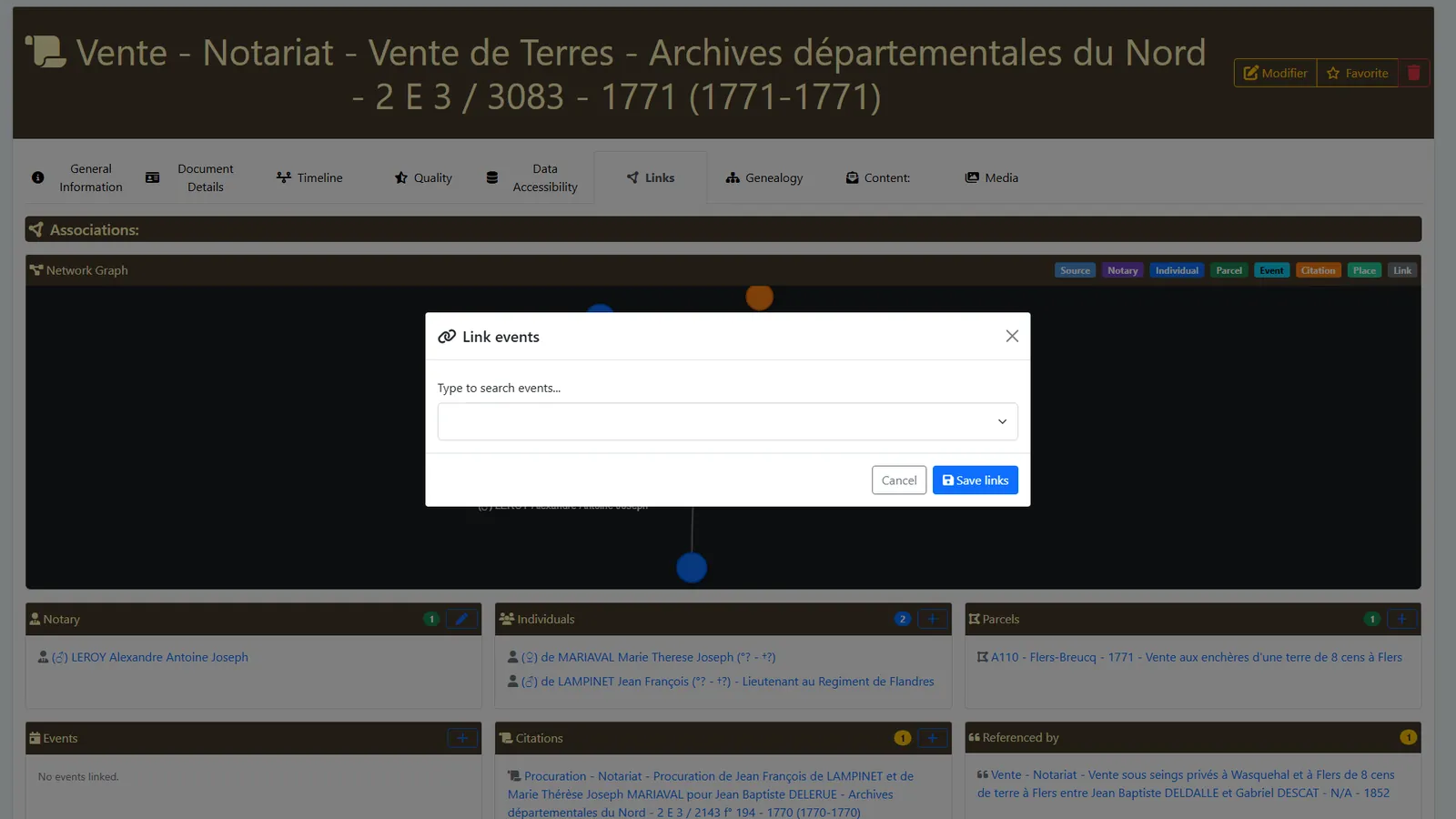Add a citation with the plus icon
This screenshot has height=819, width=1456.
coord(932,738)
